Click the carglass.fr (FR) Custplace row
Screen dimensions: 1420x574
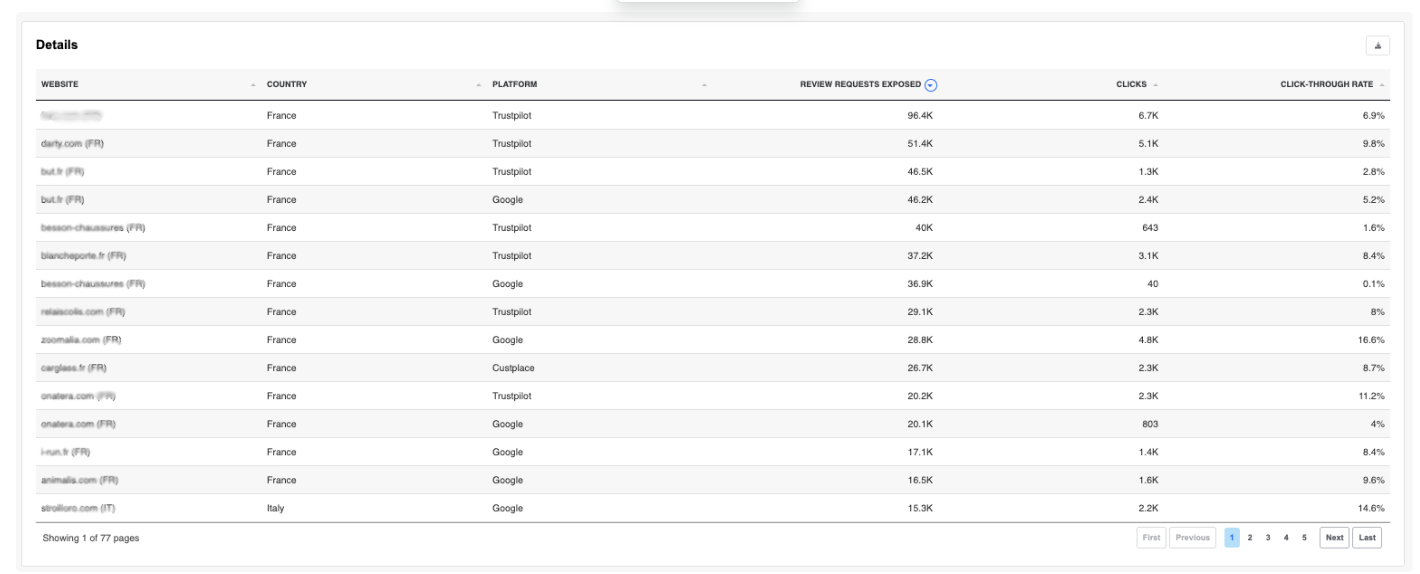coord(77,368)
